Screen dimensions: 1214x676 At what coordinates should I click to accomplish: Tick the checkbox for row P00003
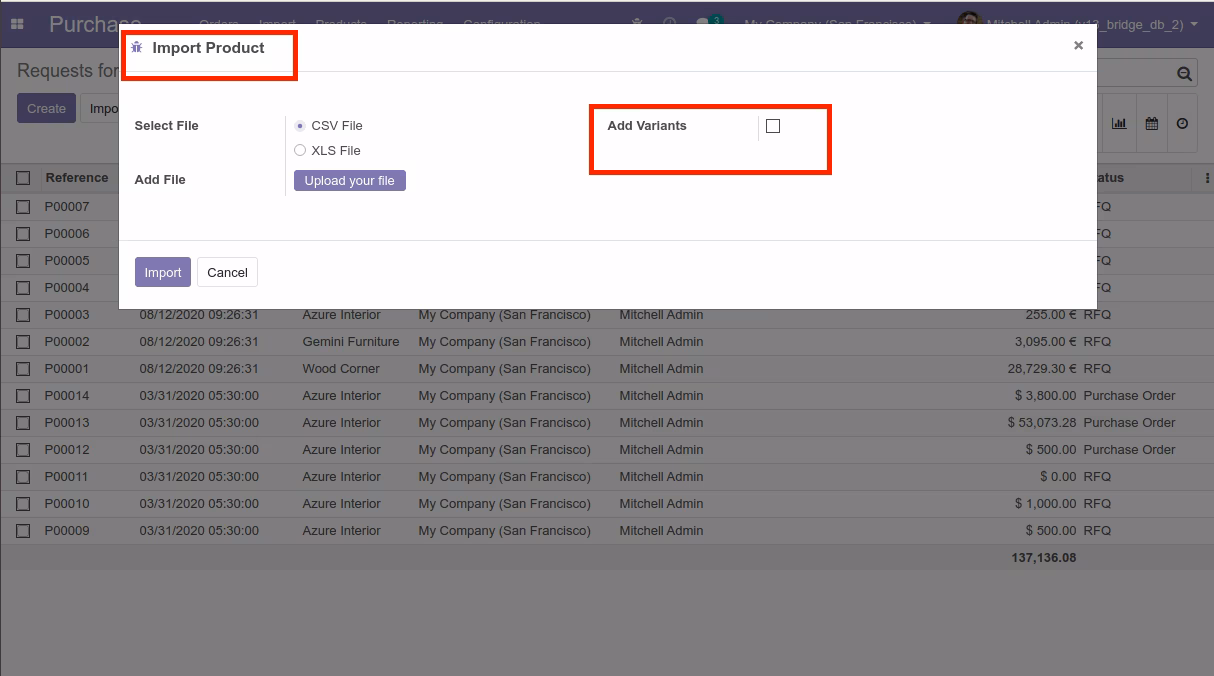click(23, 315)
